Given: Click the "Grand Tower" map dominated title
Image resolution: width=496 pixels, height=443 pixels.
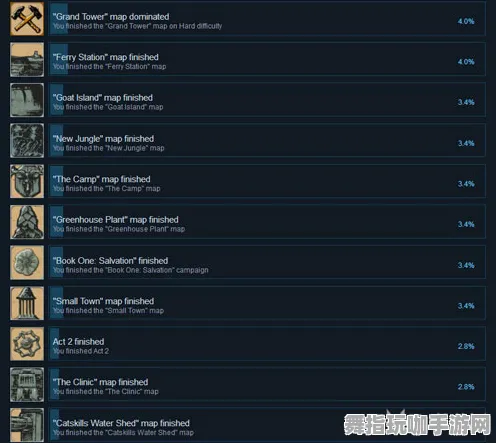Looking at the screenshot, I should click(111, 17).
